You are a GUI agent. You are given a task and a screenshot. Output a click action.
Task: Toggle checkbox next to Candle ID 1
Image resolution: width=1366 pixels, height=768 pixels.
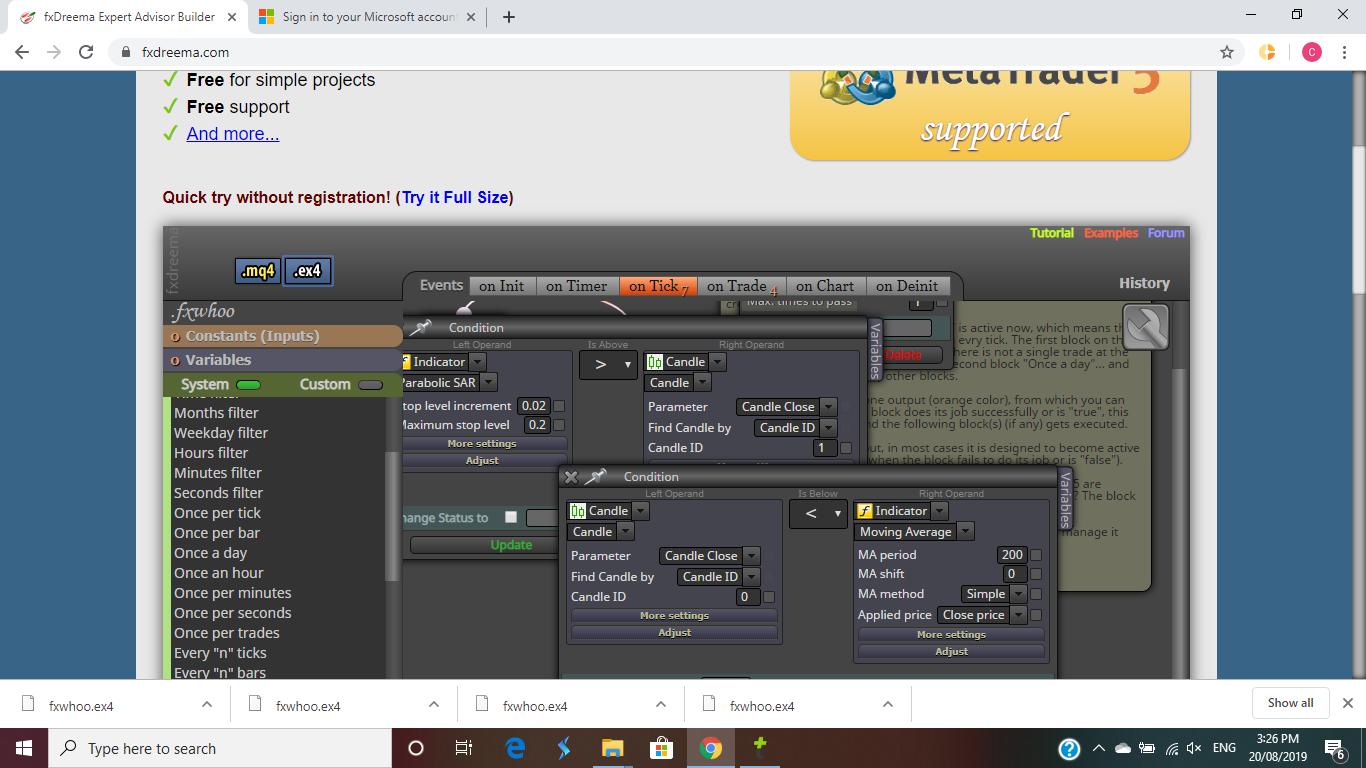click(x=846, y=448)
